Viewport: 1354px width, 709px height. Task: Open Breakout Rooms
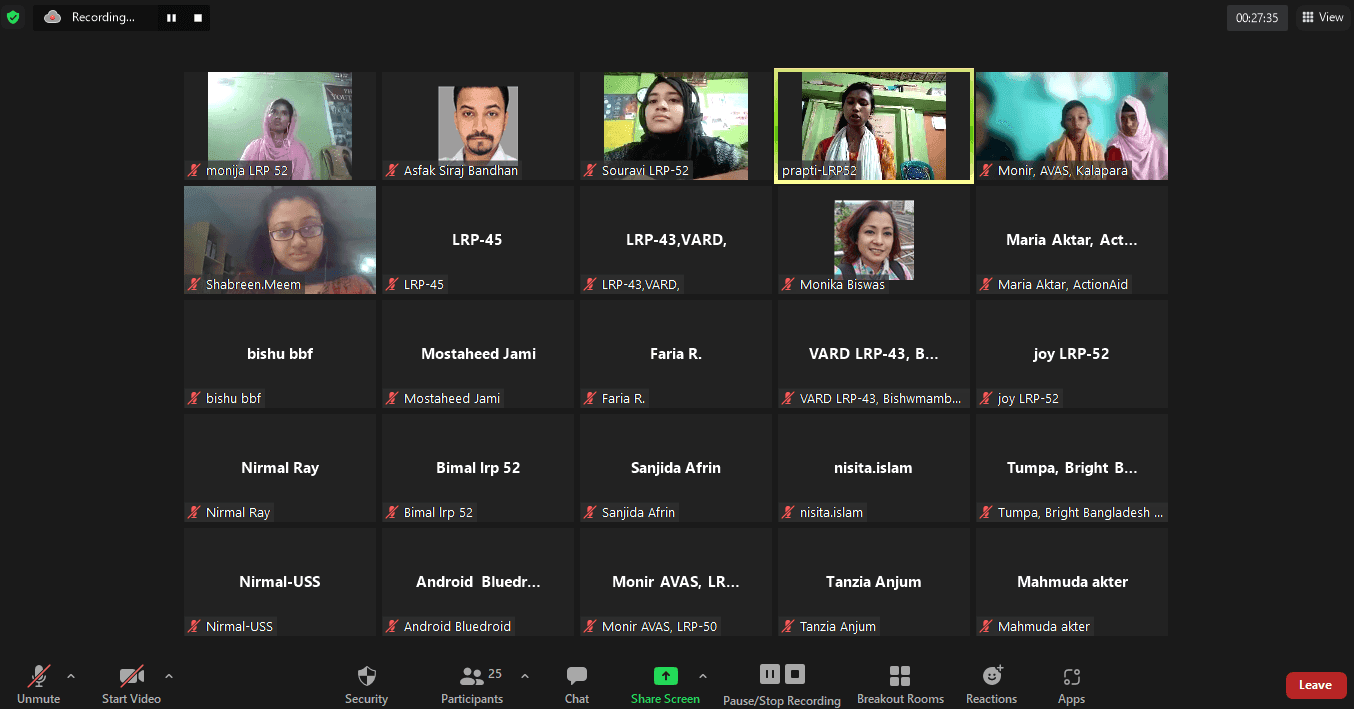coord(900,676)
